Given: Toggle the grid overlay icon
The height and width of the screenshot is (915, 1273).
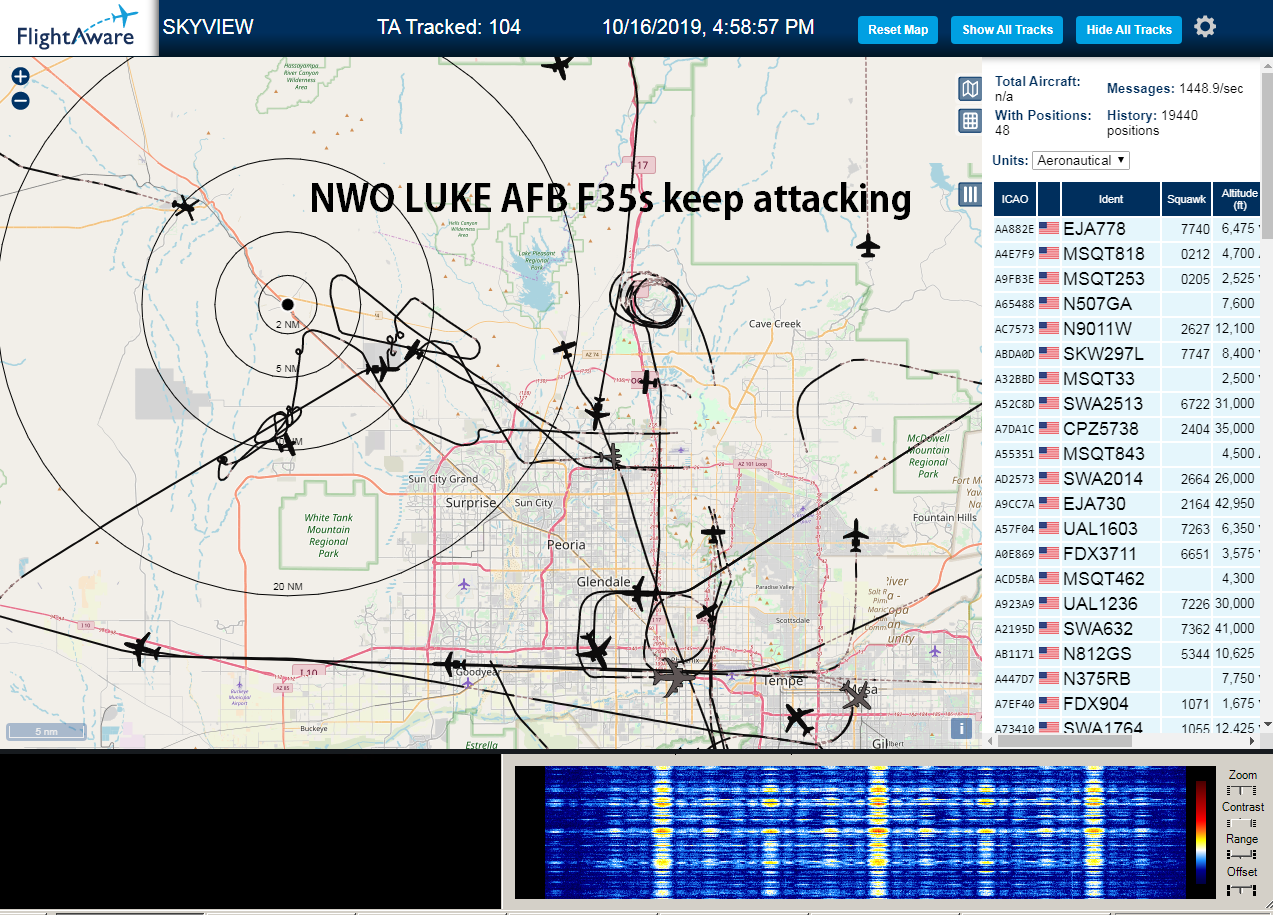Looking at the screenshot, I should [969, 121].
